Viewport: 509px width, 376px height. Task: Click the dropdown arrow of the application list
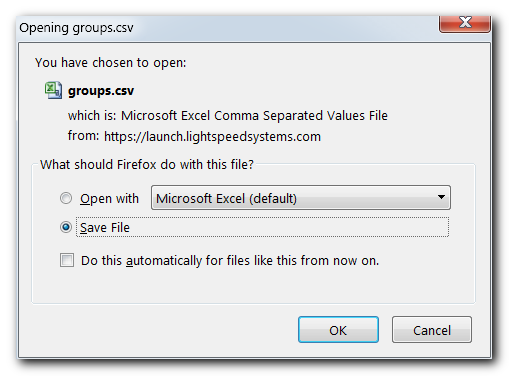click(x=441, y=197)
